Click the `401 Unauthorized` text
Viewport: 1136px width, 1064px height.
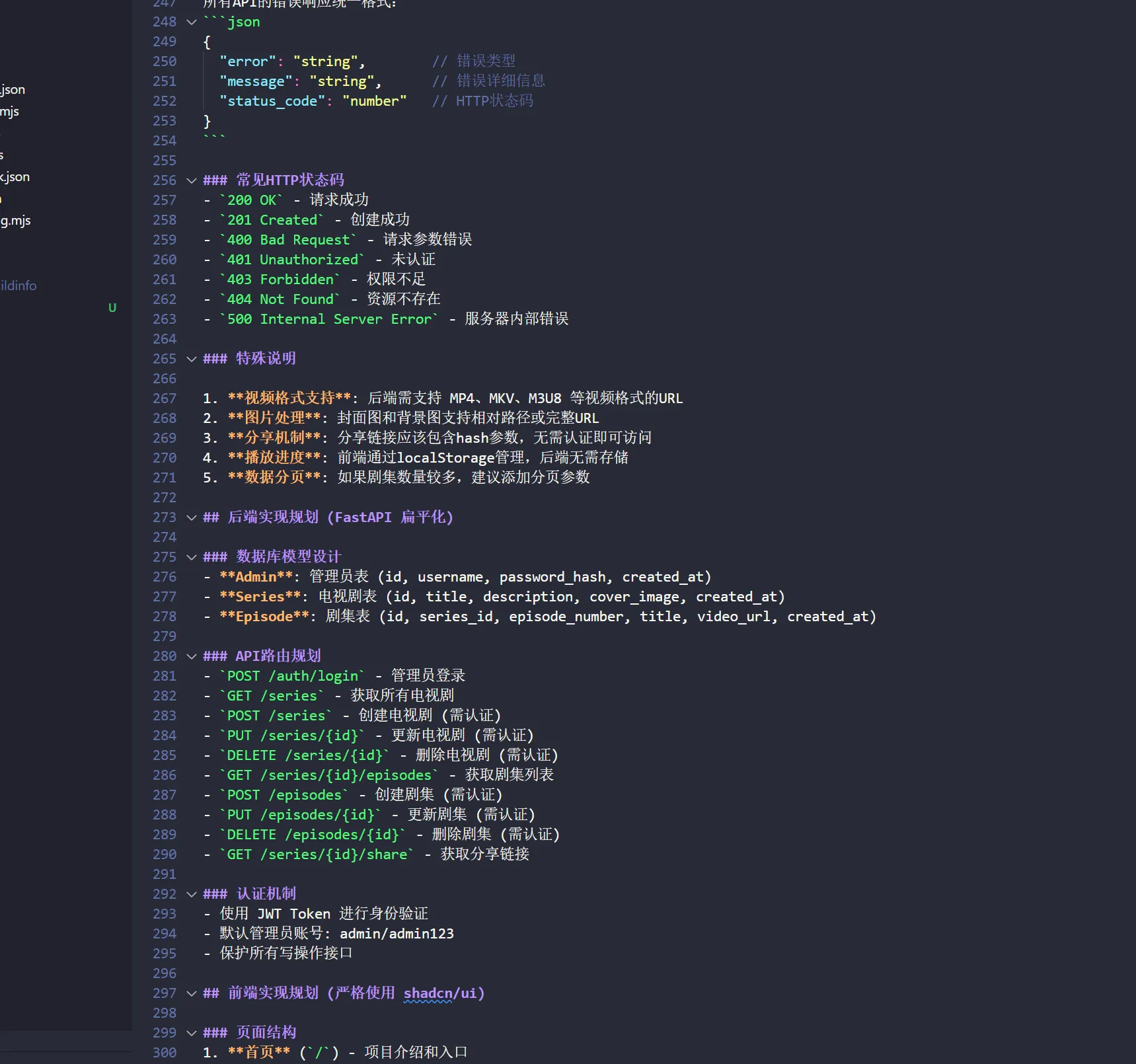pyautogui.click(x=292, y=260)
